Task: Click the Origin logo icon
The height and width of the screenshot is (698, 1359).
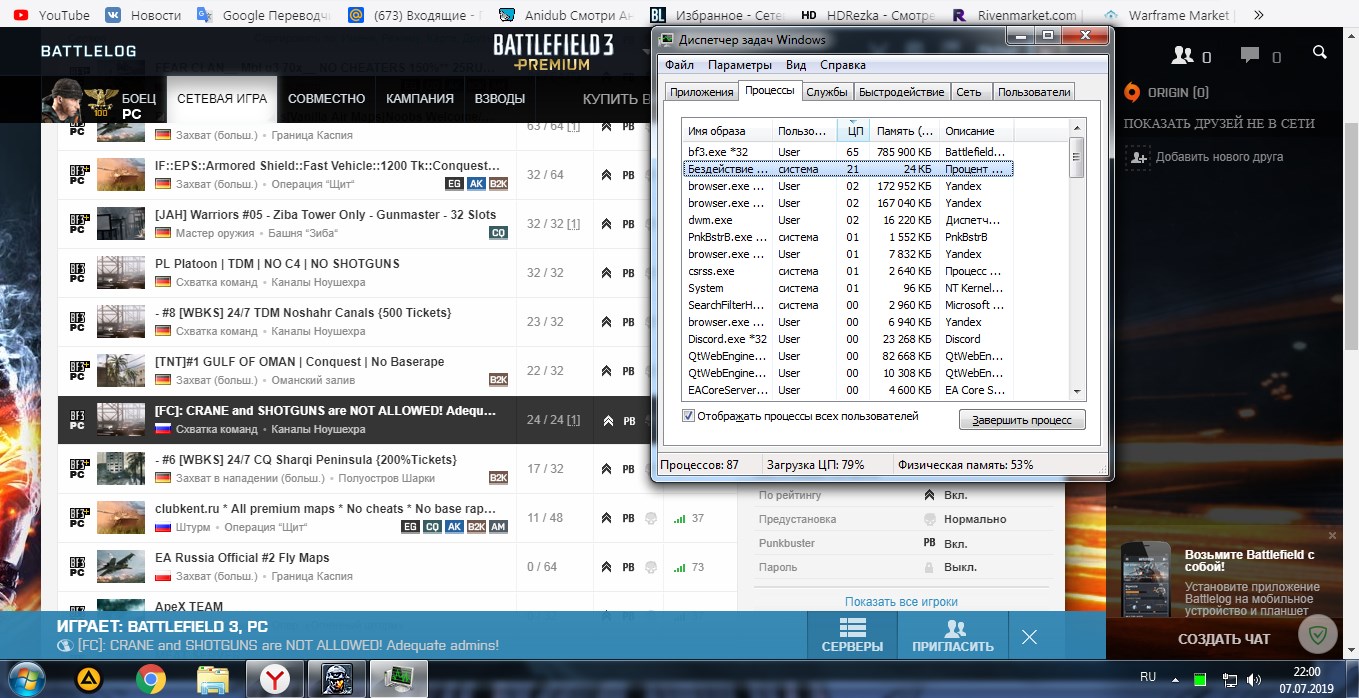Action: 1132,93
